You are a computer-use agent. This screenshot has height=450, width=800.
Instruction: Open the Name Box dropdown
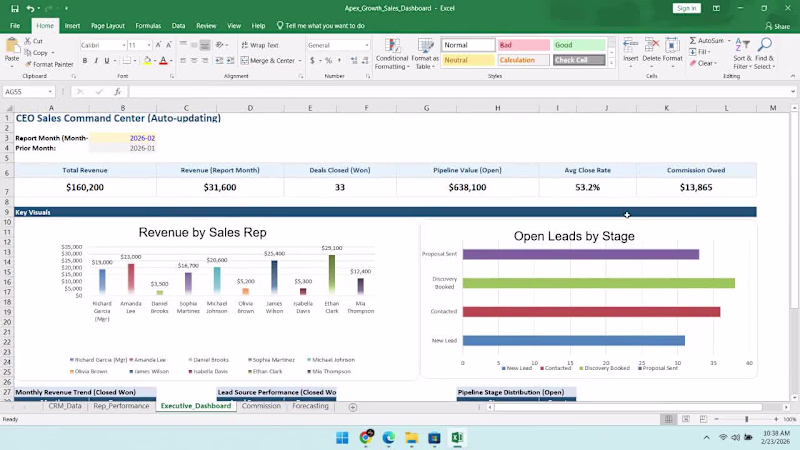50,92
